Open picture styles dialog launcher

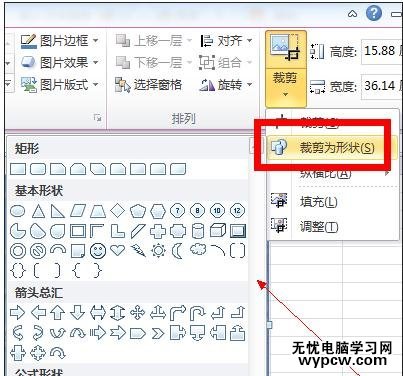[x=97, y=117]
